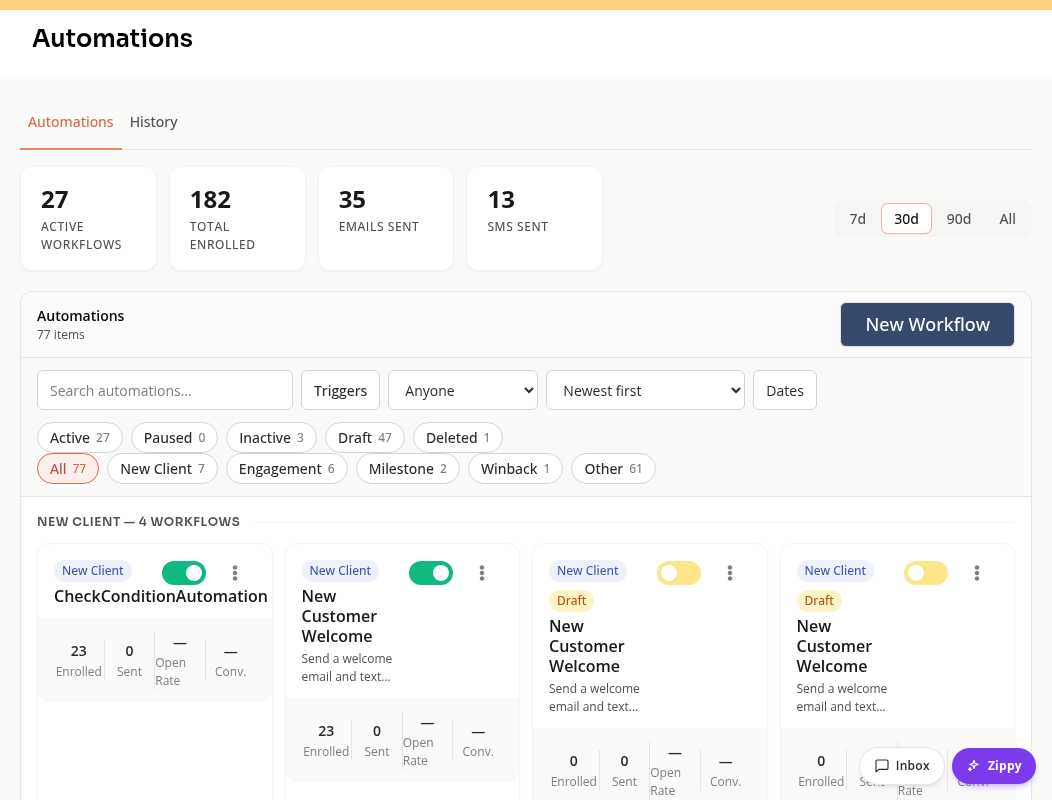Filter by Draft status chip
Viewport: 1052px width, 800px height.
pos(364,438)
